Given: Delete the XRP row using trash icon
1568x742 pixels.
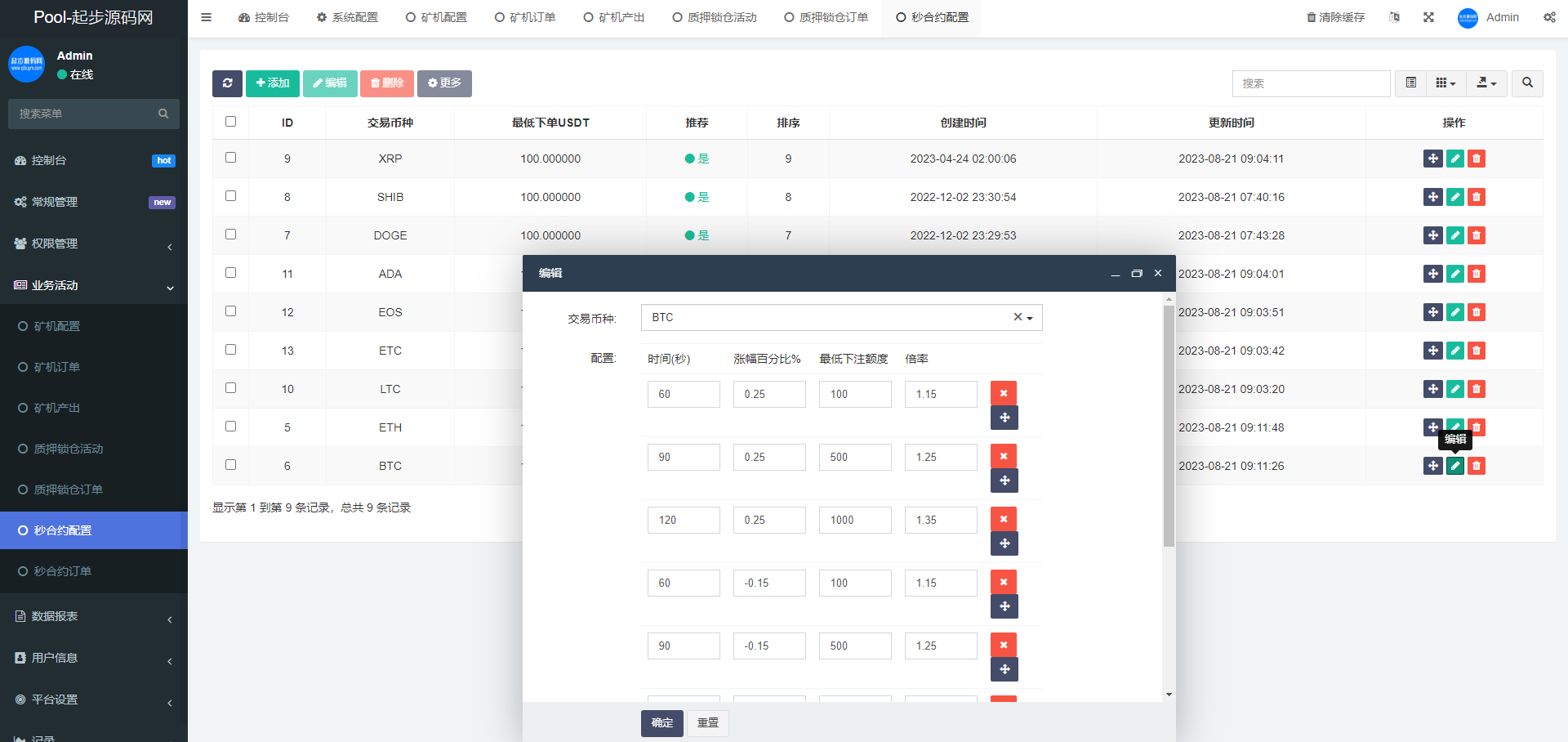Looking at the screenshot, I should click(x=1476, y=159).
